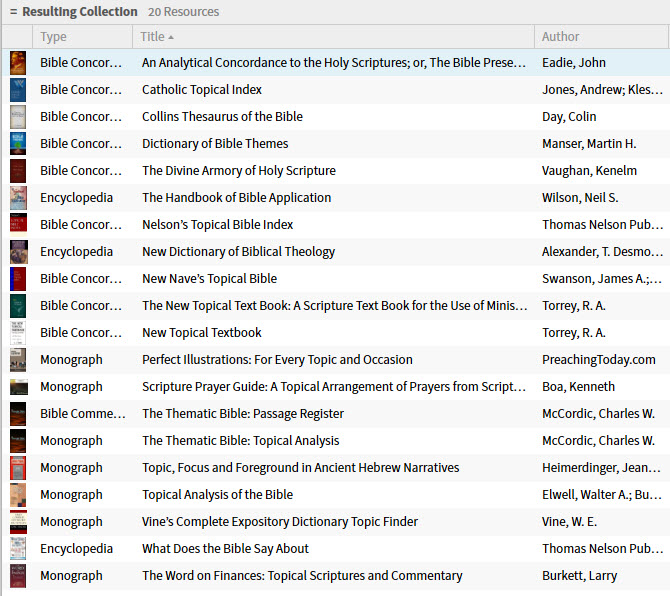
Task: Click author 'Manser, Martin H.'
Action: coord(589,144)
